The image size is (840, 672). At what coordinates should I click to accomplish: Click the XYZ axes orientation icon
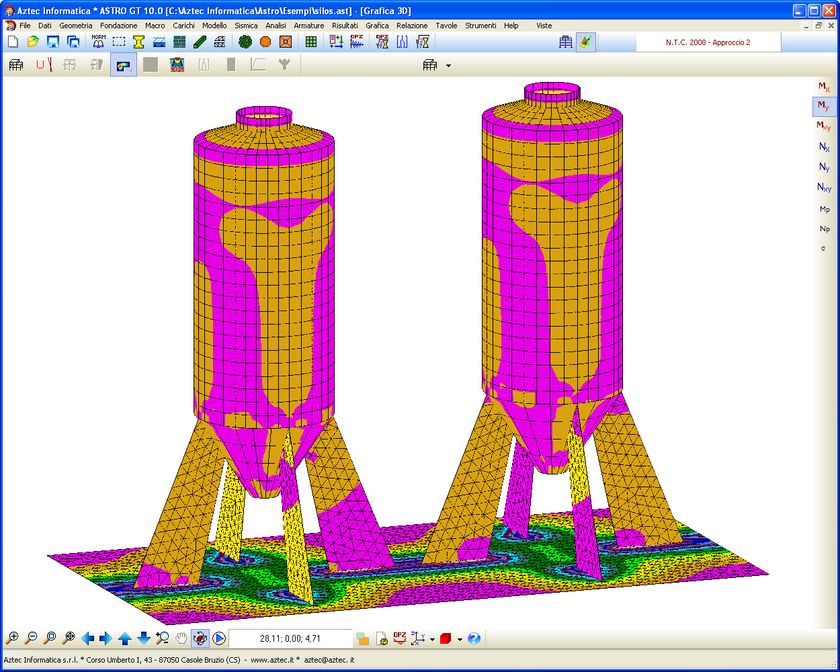tap(418, 638)
